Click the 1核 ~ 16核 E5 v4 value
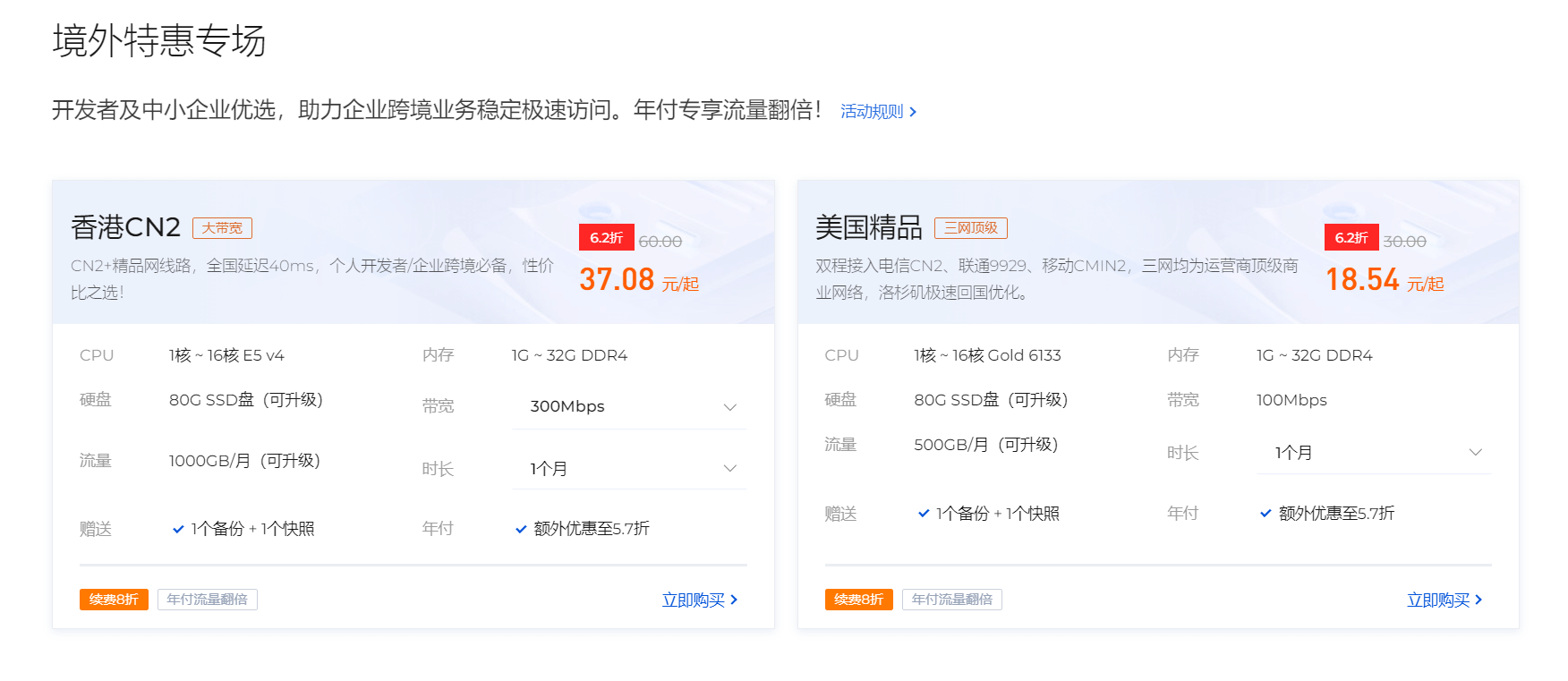Viewport: 1568px width, 681px height. 226,355
